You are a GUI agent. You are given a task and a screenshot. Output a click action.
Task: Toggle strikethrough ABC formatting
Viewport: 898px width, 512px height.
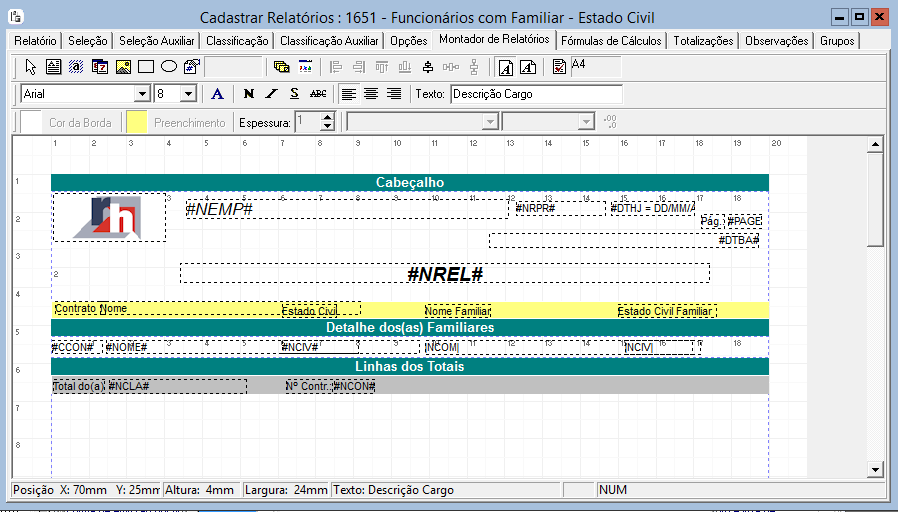318,94
